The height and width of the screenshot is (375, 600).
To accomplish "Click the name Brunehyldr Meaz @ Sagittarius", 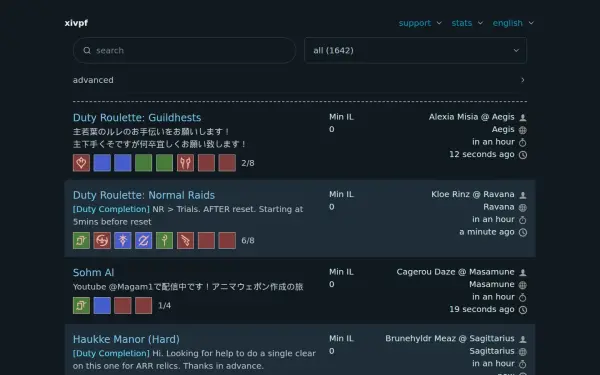I will pyautogui.click(x=450, y=339).
